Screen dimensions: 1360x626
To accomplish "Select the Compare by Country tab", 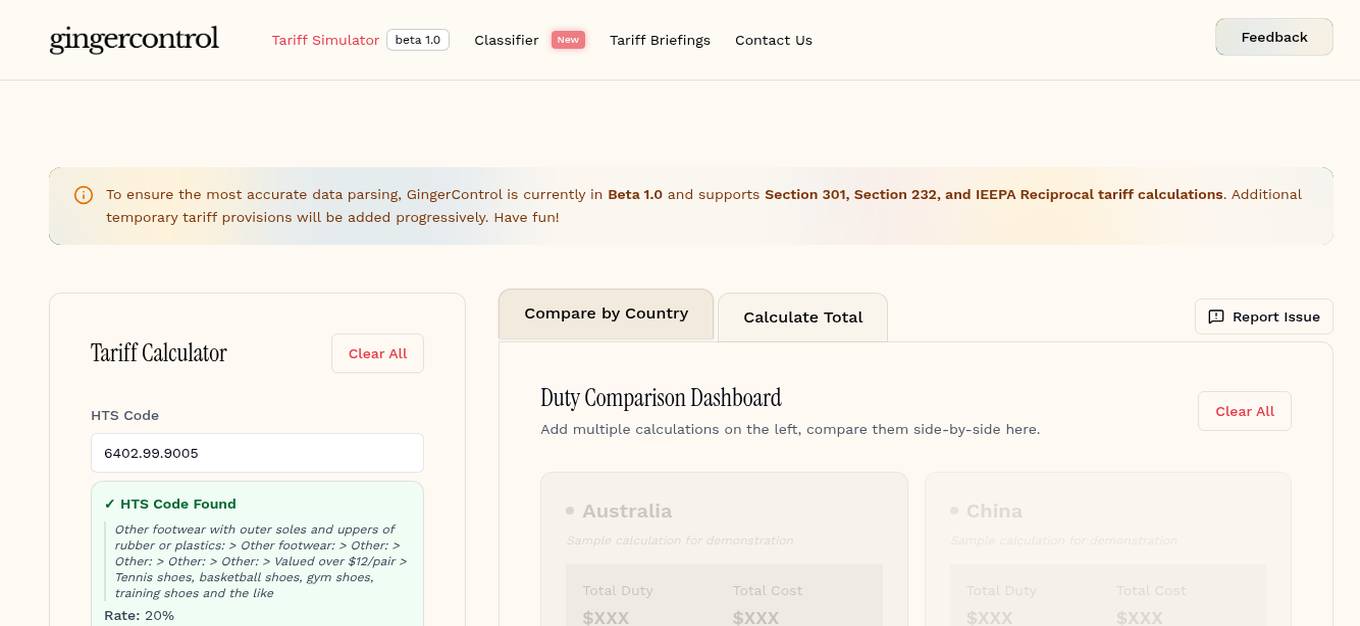I will point(605,313).
